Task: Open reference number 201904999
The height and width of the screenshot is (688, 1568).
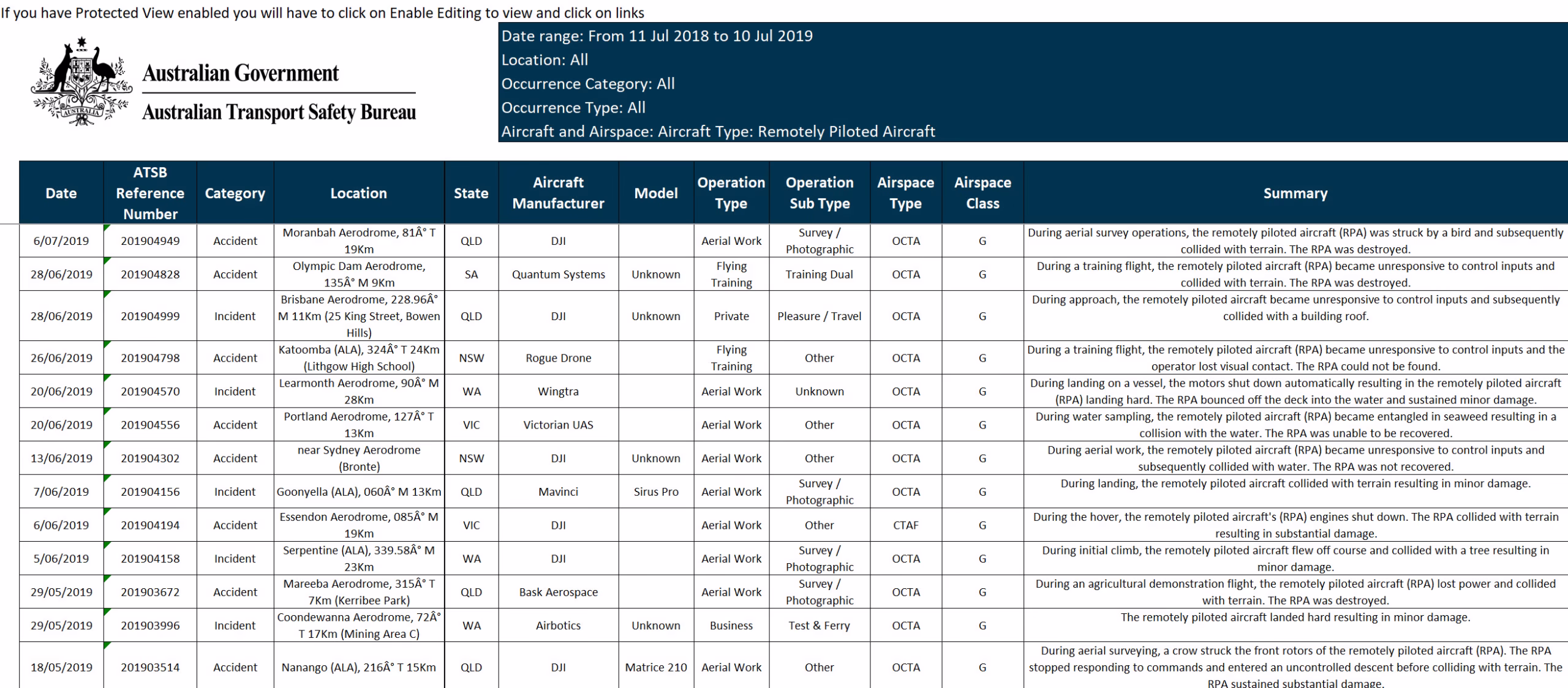Action: 150,316
